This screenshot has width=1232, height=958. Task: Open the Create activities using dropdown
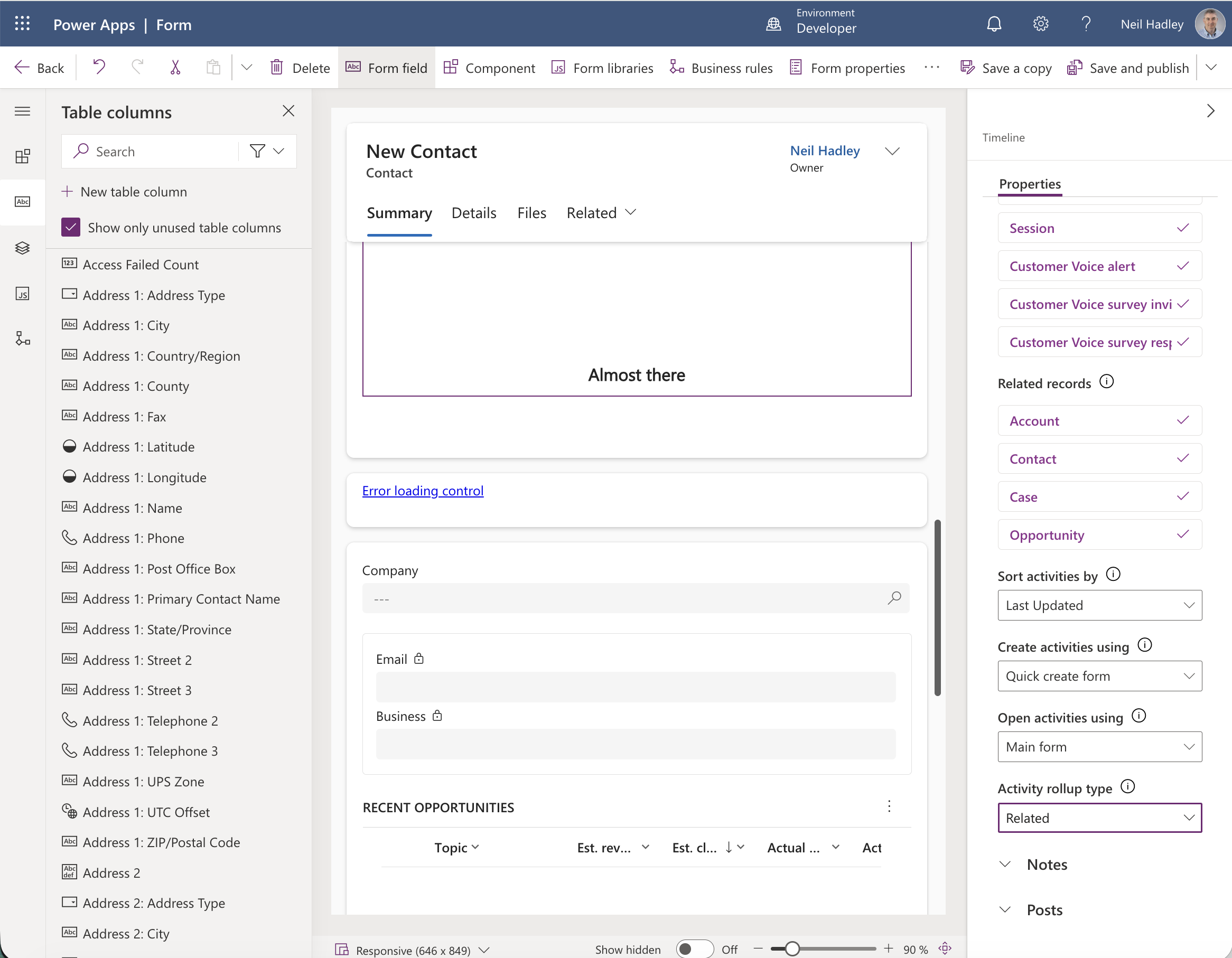[x=1099, y=676]
